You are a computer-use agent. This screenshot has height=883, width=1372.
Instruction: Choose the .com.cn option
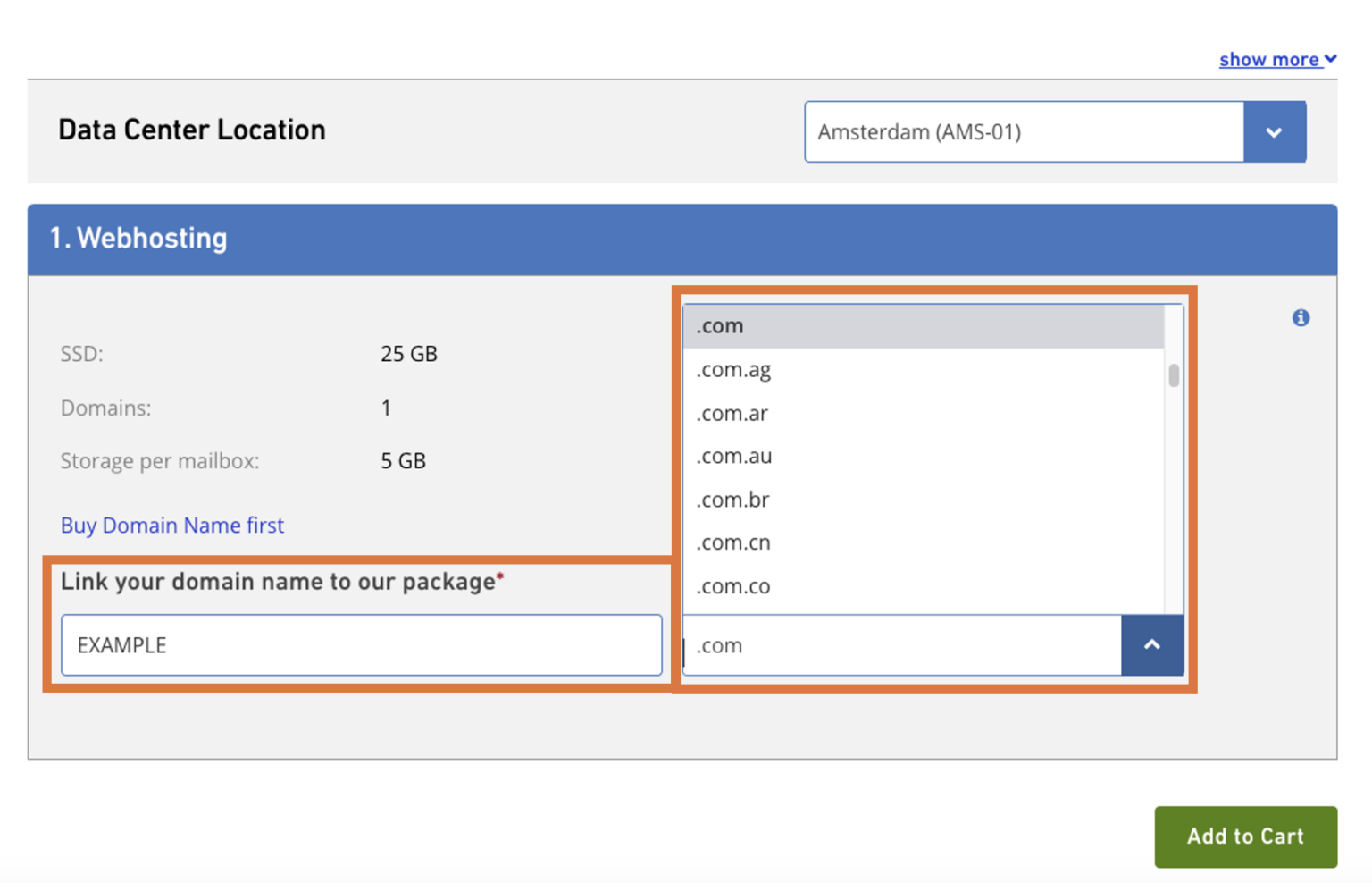coord(924,542)
